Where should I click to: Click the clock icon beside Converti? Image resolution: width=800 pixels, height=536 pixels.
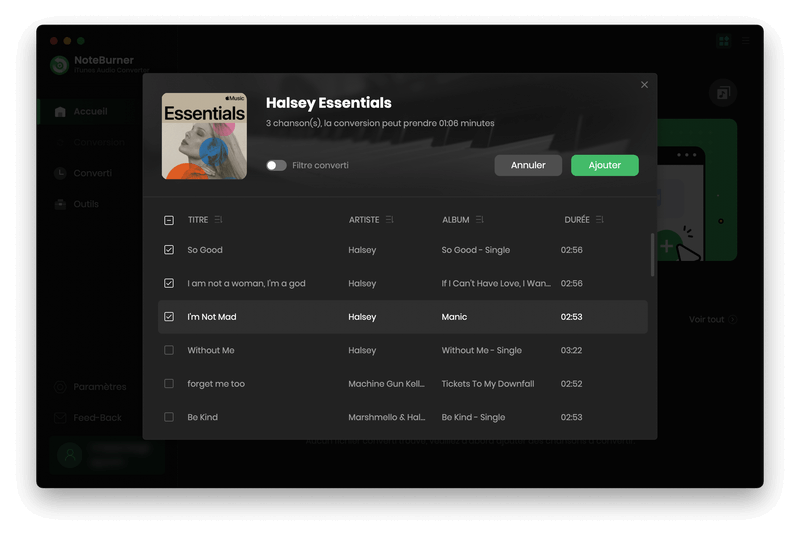click(x=60, y=173)
